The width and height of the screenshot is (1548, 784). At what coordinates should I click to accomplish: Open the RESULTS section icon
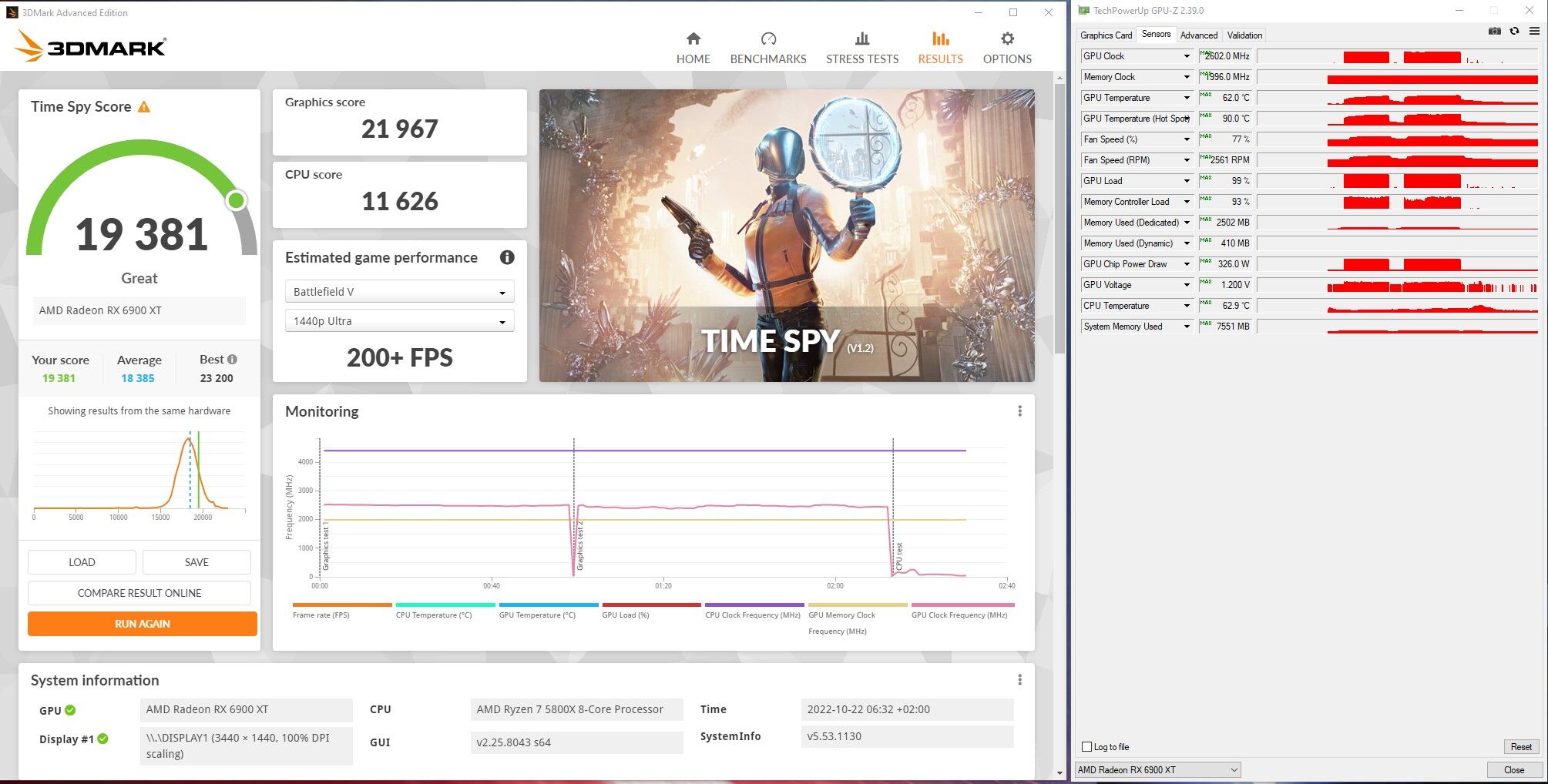pos(940,39)
